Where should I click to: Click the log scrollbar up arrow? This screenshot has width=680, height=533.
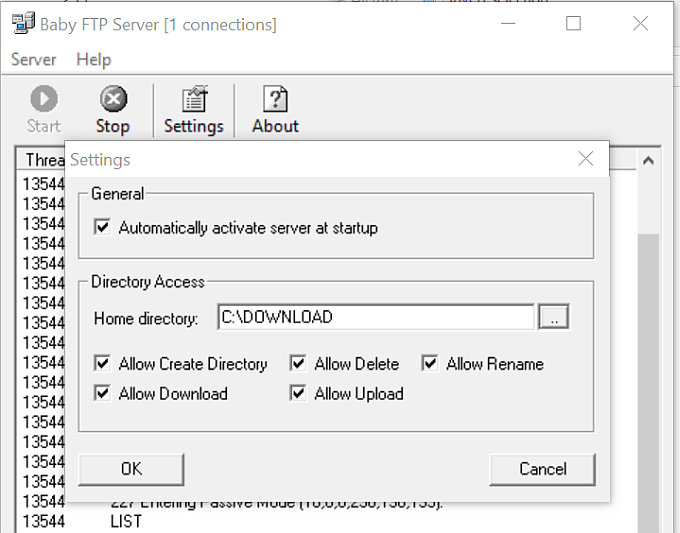pyautogui.click(x=648, y=160)
